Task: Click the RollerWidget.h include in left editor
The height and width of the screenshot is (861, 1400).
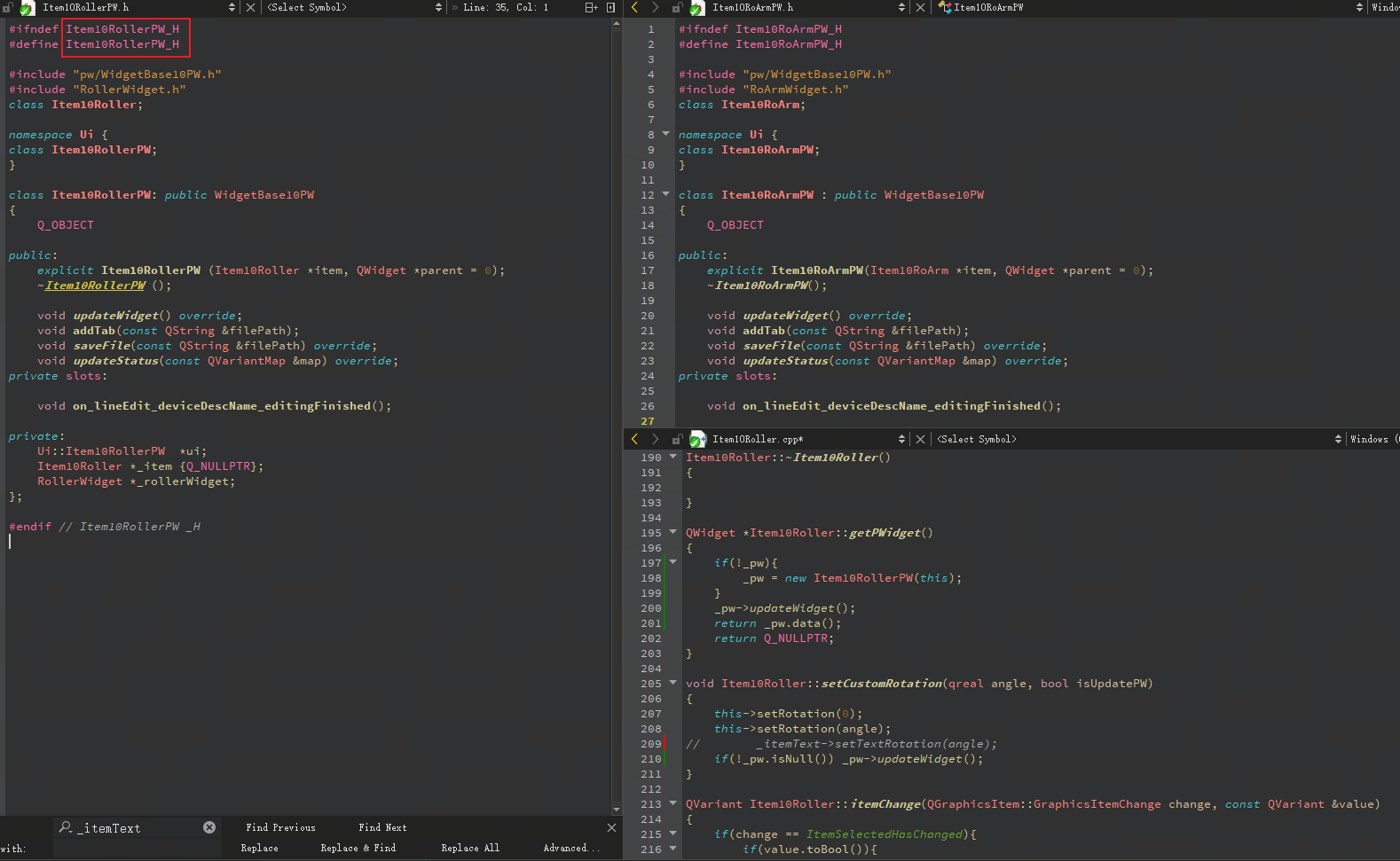Action: coord(130,90)
